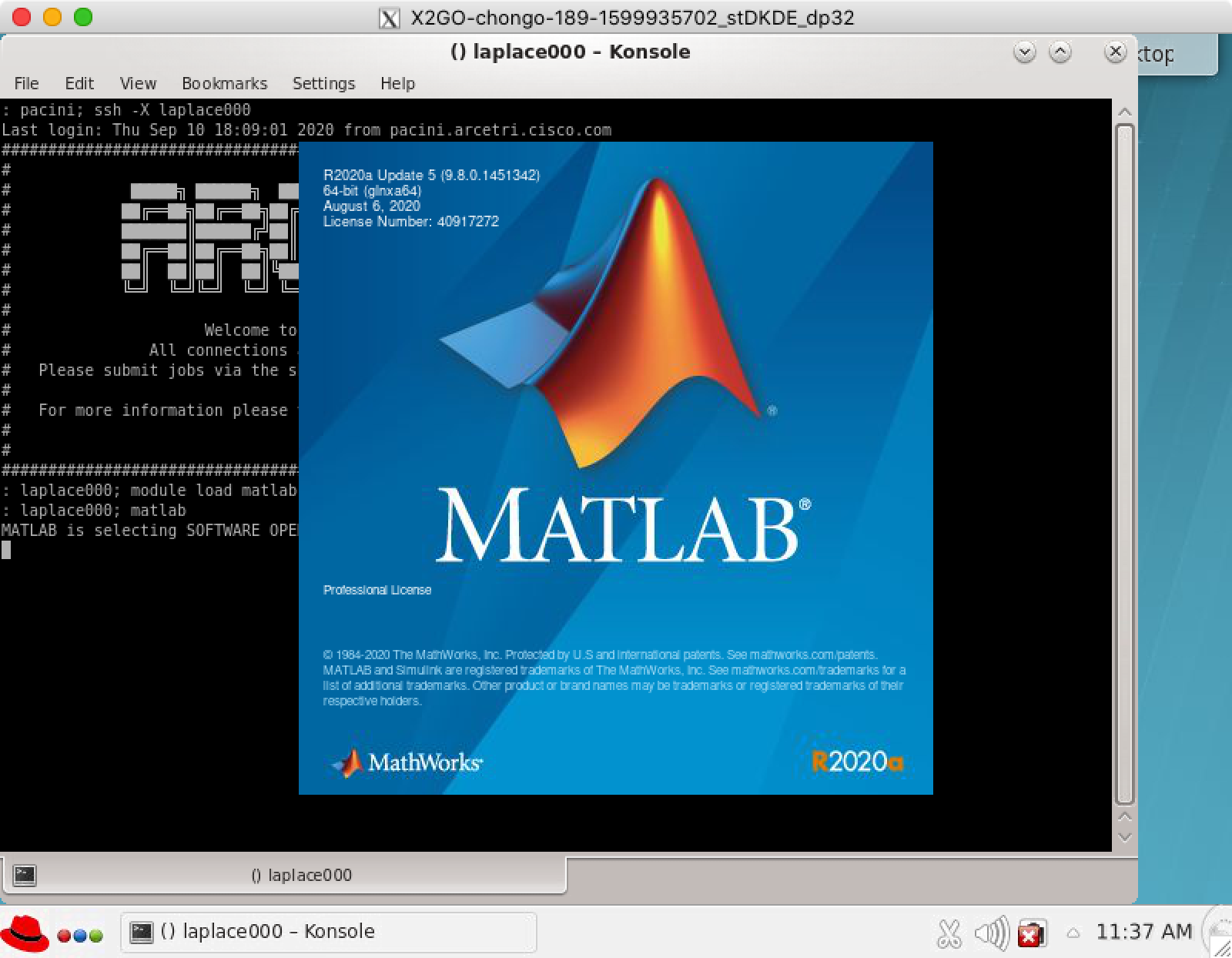Click the 'All connections' banner line
This screenshot has width=1232, height=958.
219,350
